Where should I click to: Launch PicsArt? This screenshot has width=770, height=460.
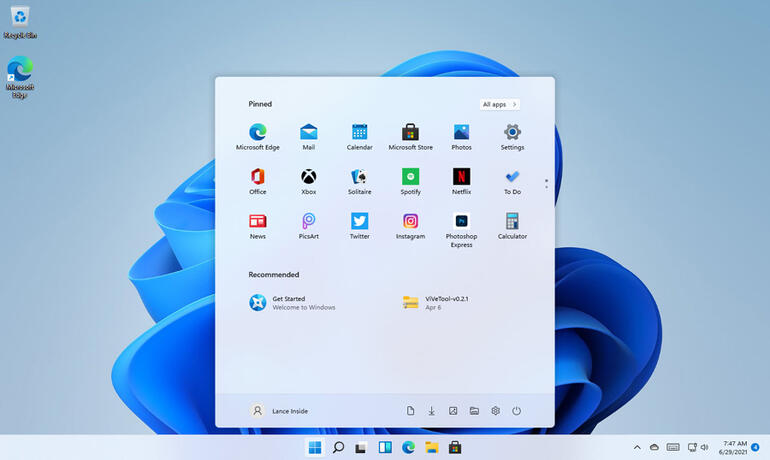308,226
